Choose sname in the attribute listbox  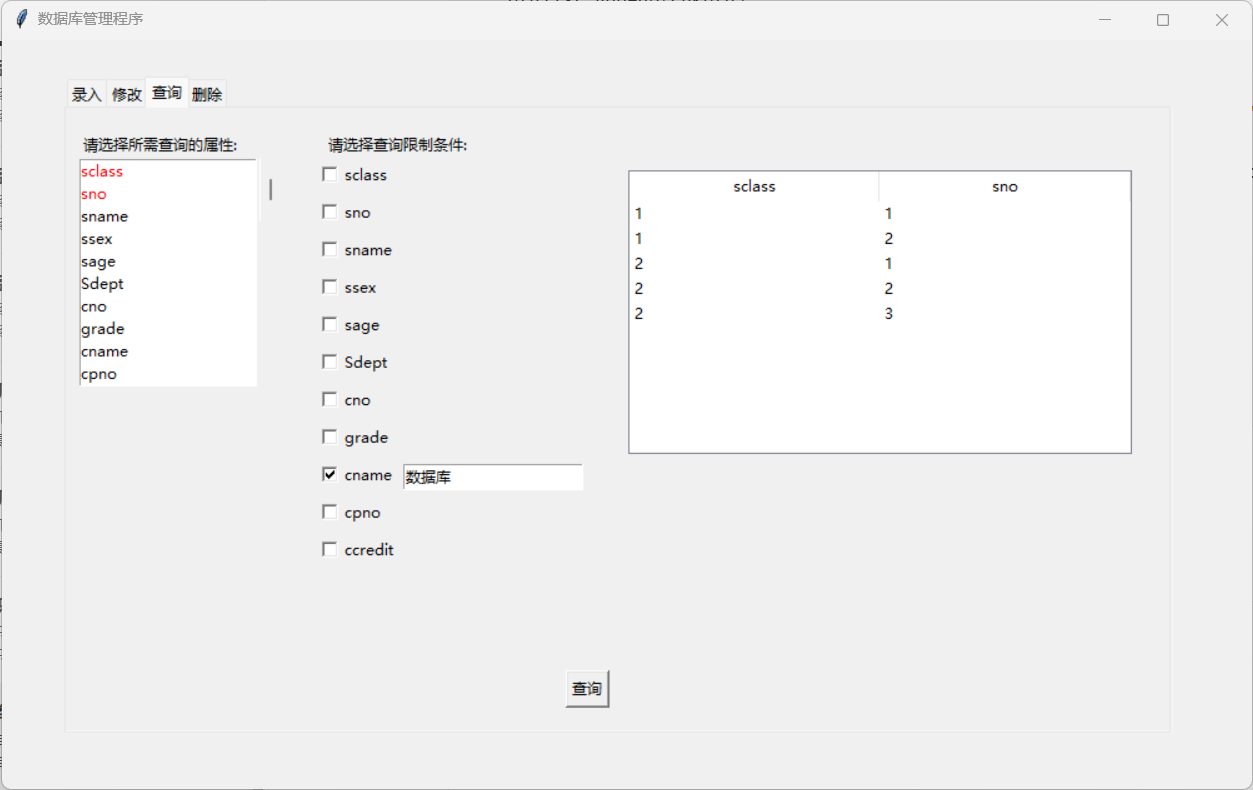coord(168,216)
